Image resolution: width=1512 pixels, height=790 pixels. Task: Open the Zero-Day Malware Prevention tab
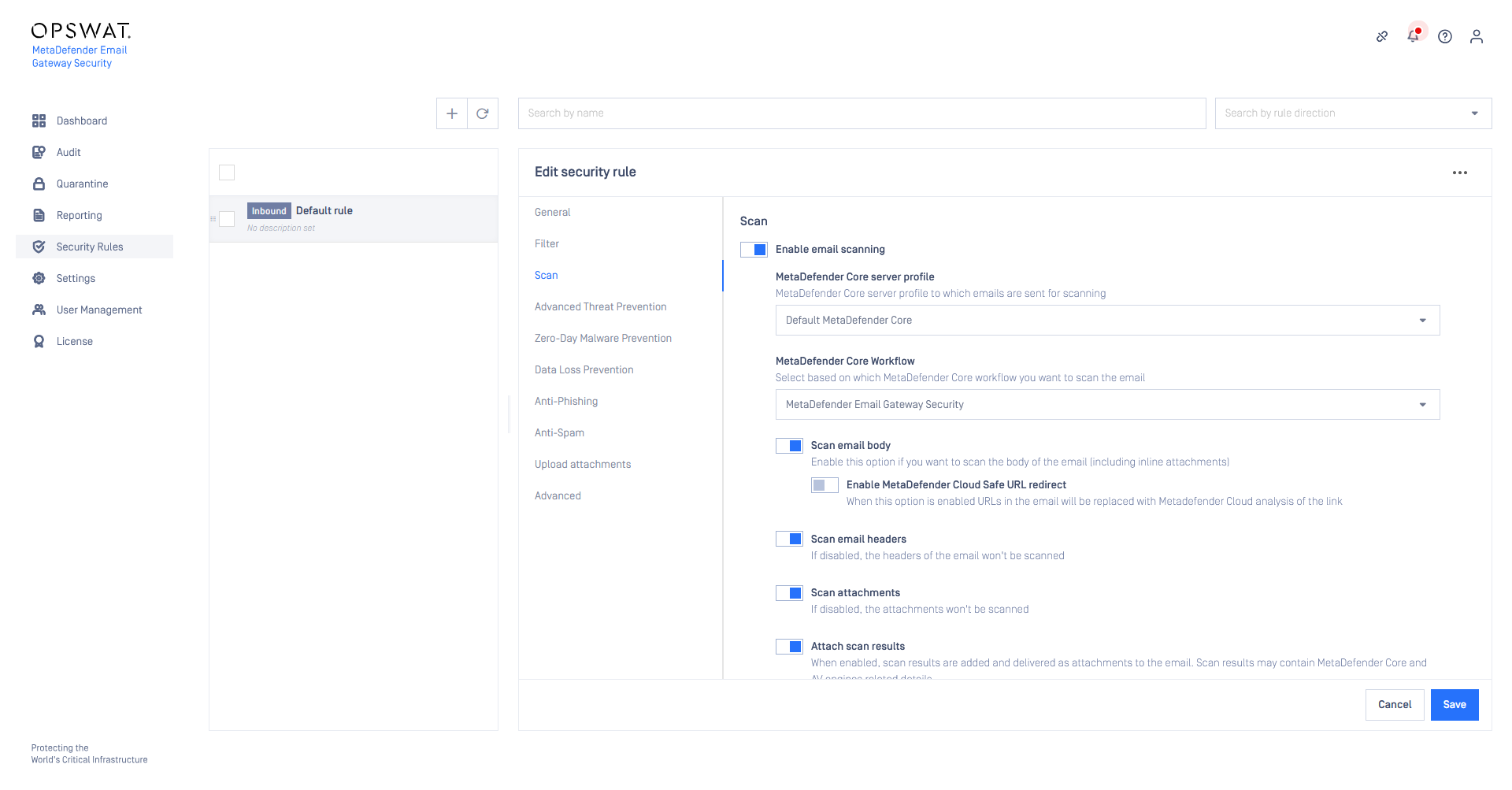click(x=602, y=339)
